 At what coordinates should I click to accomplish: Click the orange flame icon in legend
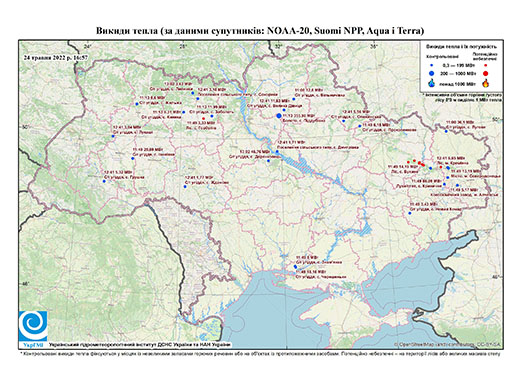tap(486, 83)
